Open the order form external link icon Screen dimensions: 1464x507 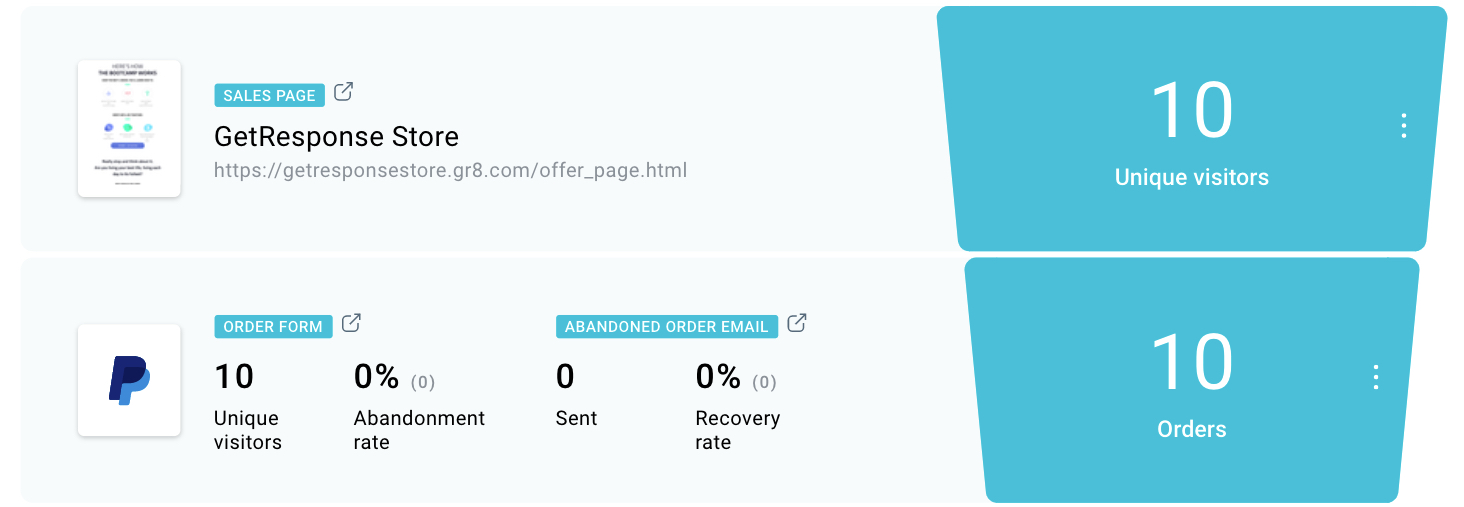point(351,323)
